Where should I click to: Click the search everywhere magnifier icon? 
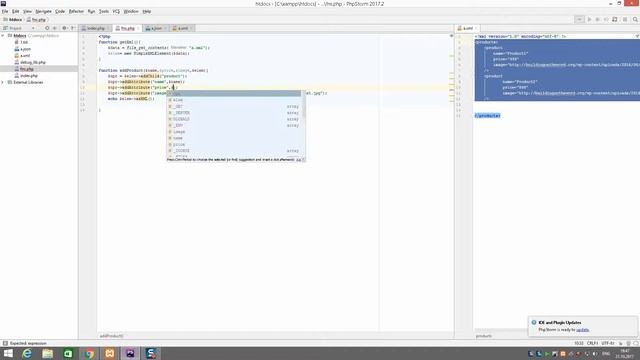tap(635, 19)
